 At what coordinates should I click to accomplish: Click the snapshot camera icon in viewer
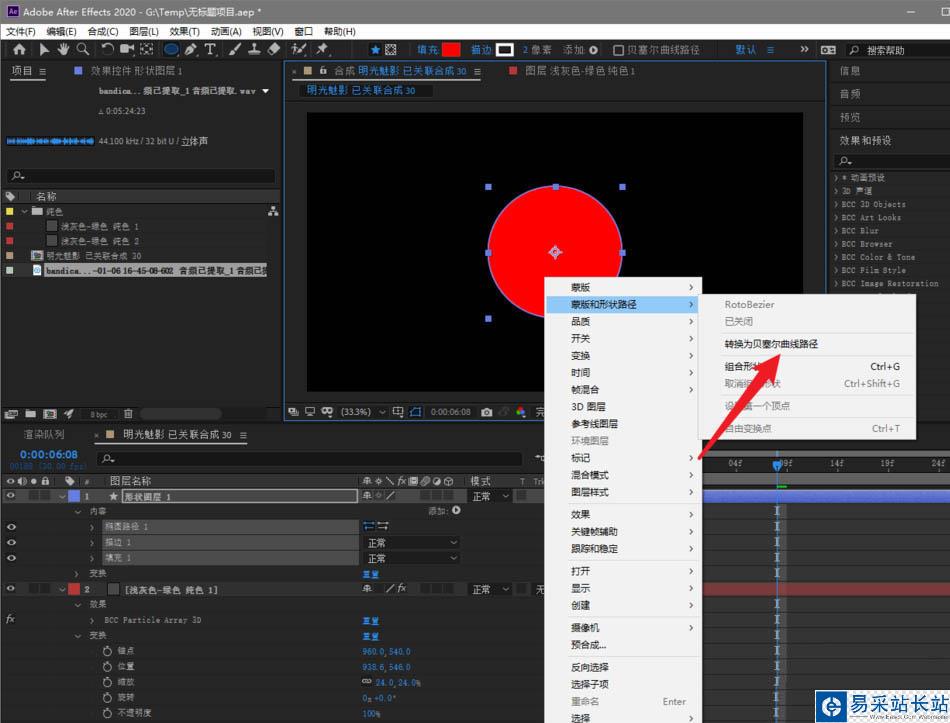(x=487, y=412)
